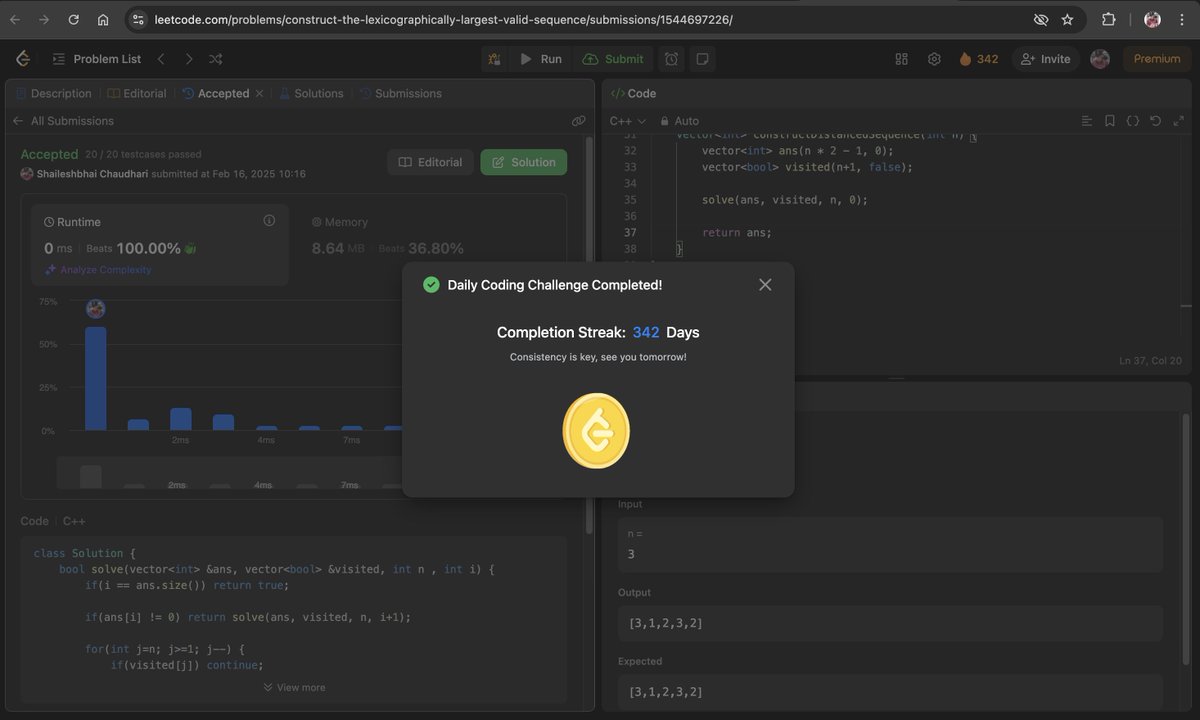
Task: Click the LeetCode logo icon
Action: click(22, 59)
